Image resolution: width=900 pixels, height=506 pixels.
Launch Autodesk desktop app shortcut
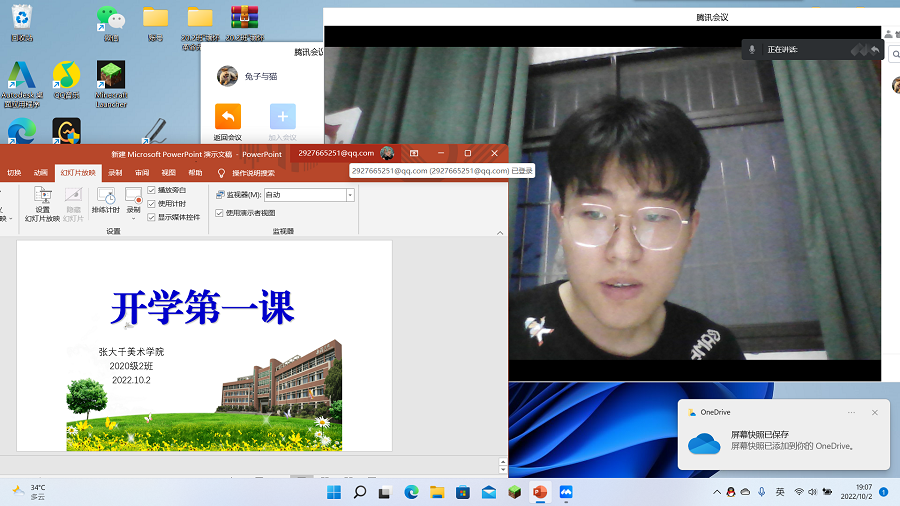[22, 84]
